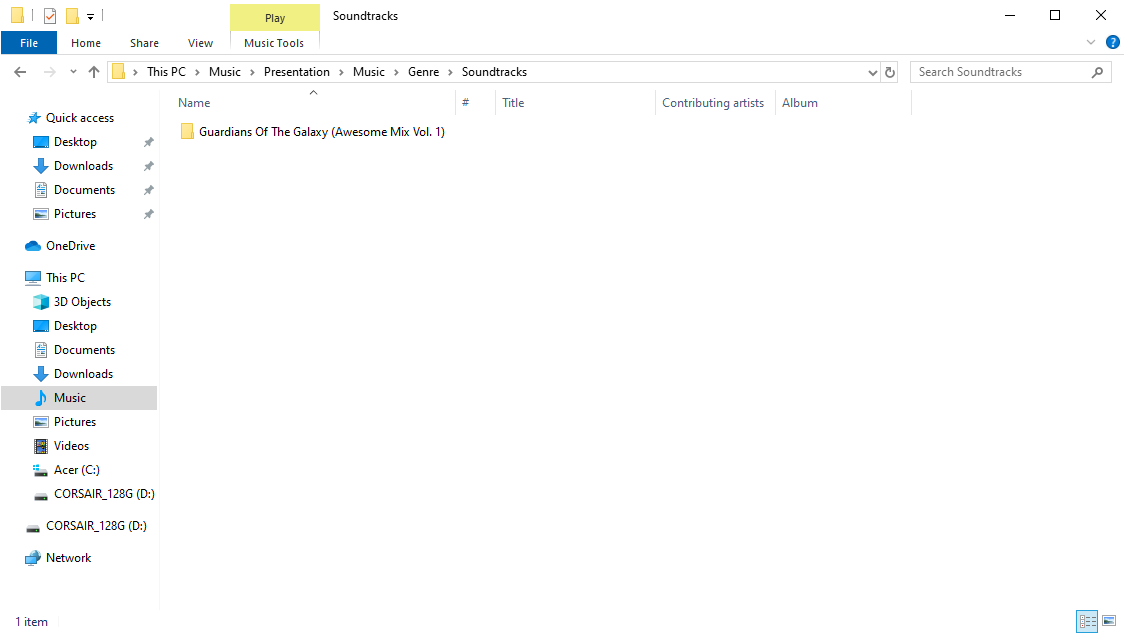This screenshot has width=1125, height=634.
Task: Click the Soundtracks breadcrumb in address bar
Action: click(494, 72)
